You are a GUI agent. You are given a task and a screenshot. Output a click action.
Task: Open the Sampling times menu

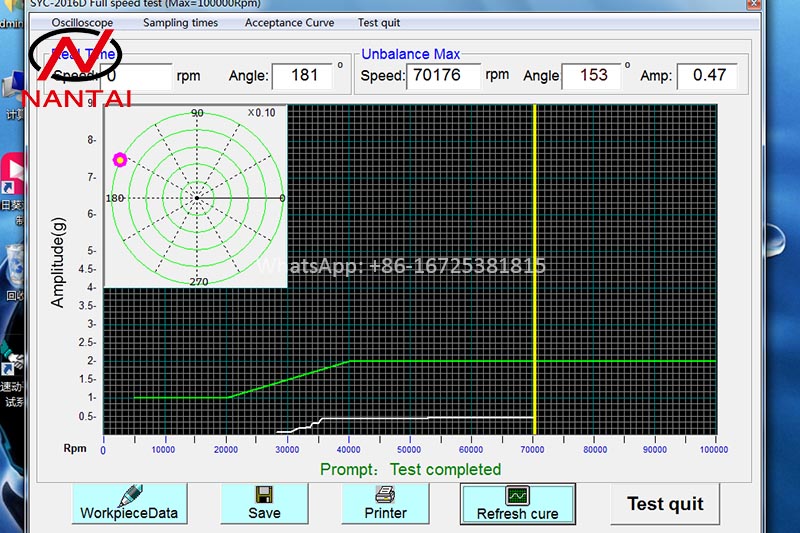tap(180, 23)
